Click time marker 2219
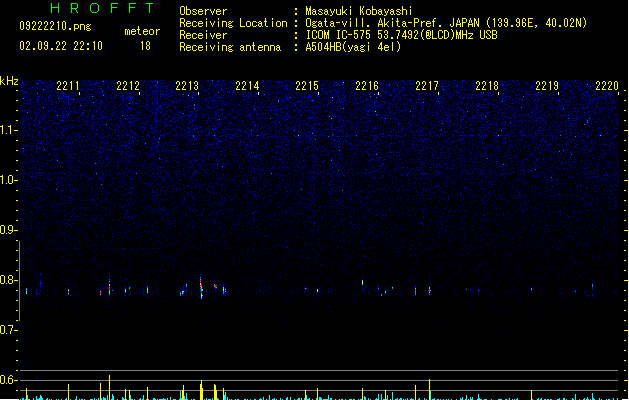 [547, 86]
